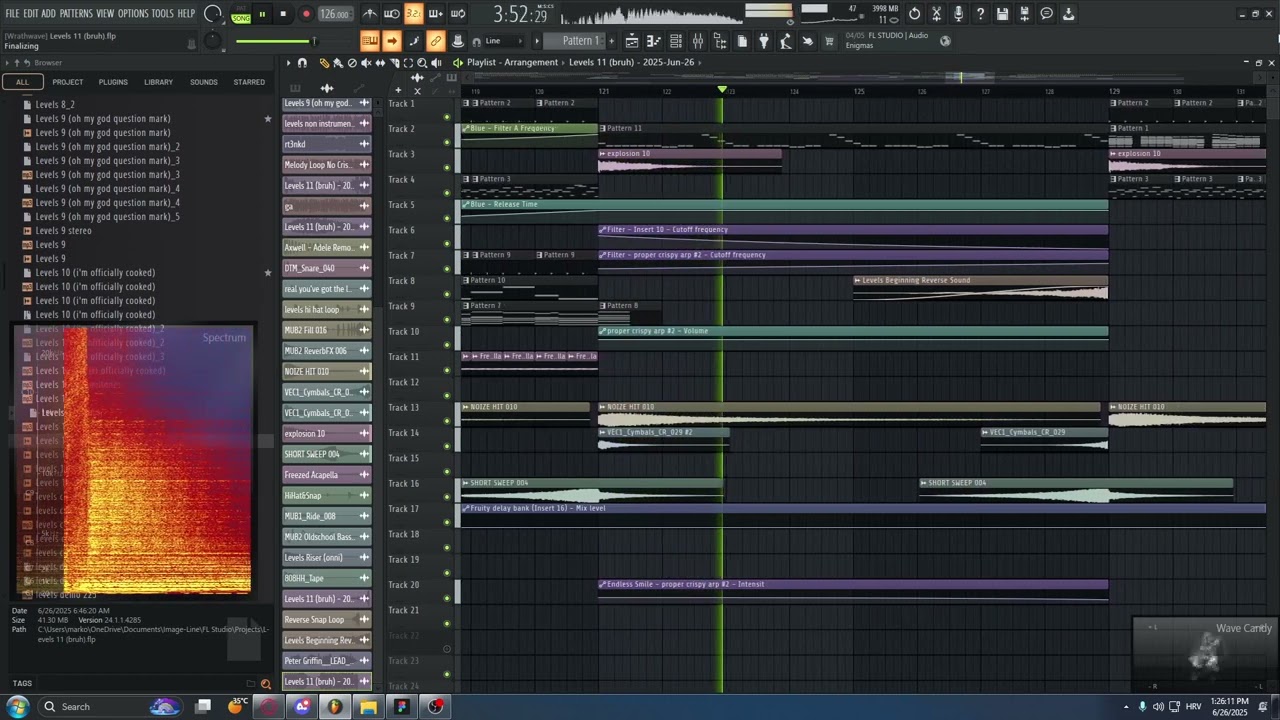Select the paint brush tool in playlist

[x=338, y=63]
